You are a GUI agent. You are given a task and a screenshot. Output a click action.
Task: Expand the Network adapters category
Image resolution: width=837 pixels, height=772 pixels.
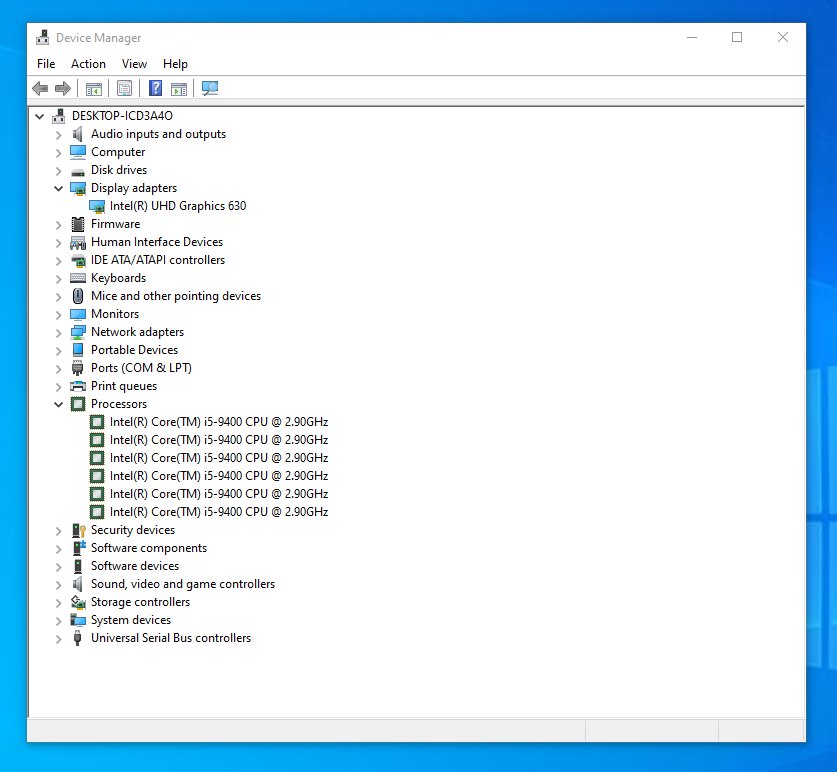[59, 333]
